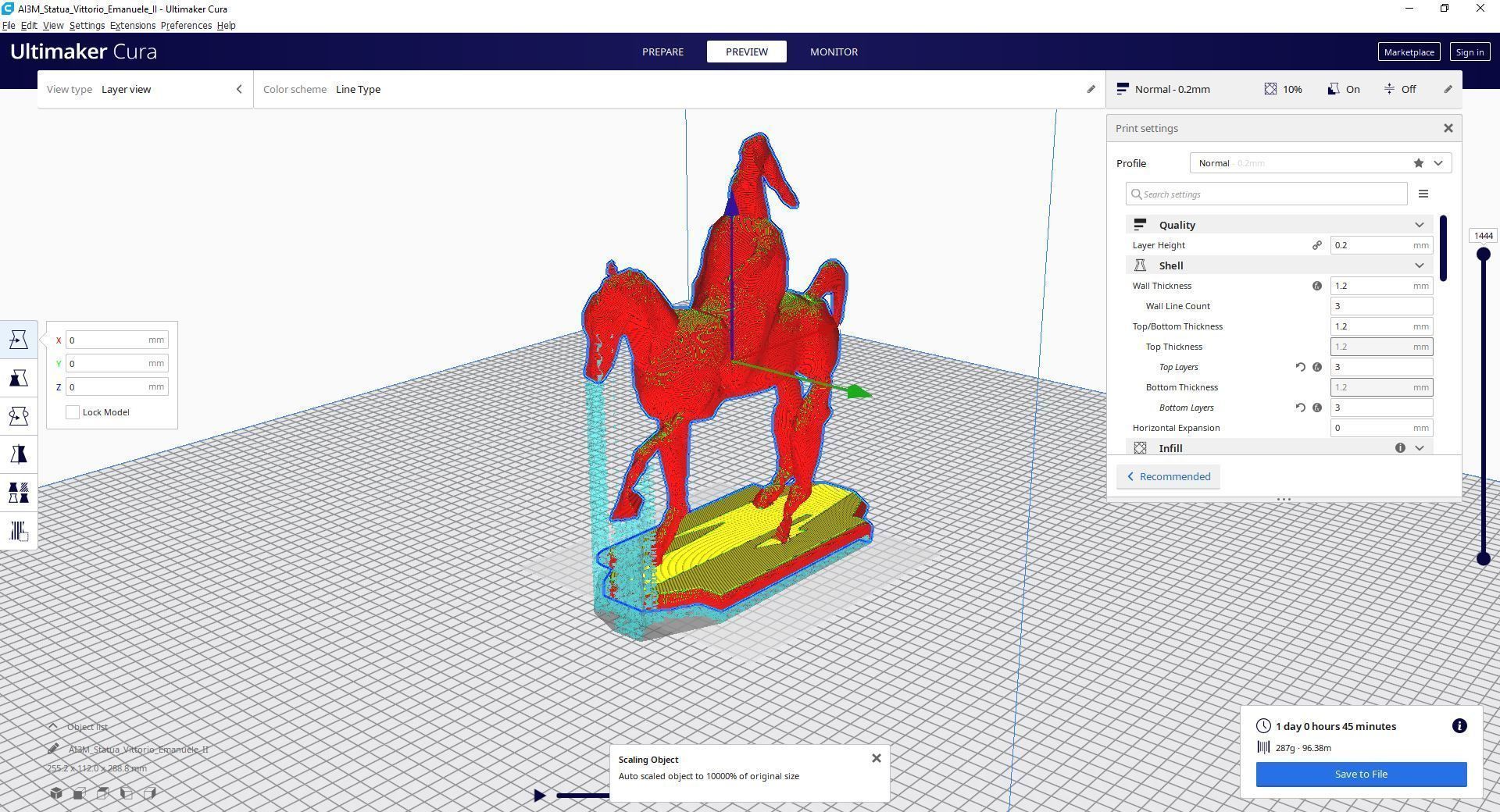Click the top view cube icon

[x=102, y=793]
